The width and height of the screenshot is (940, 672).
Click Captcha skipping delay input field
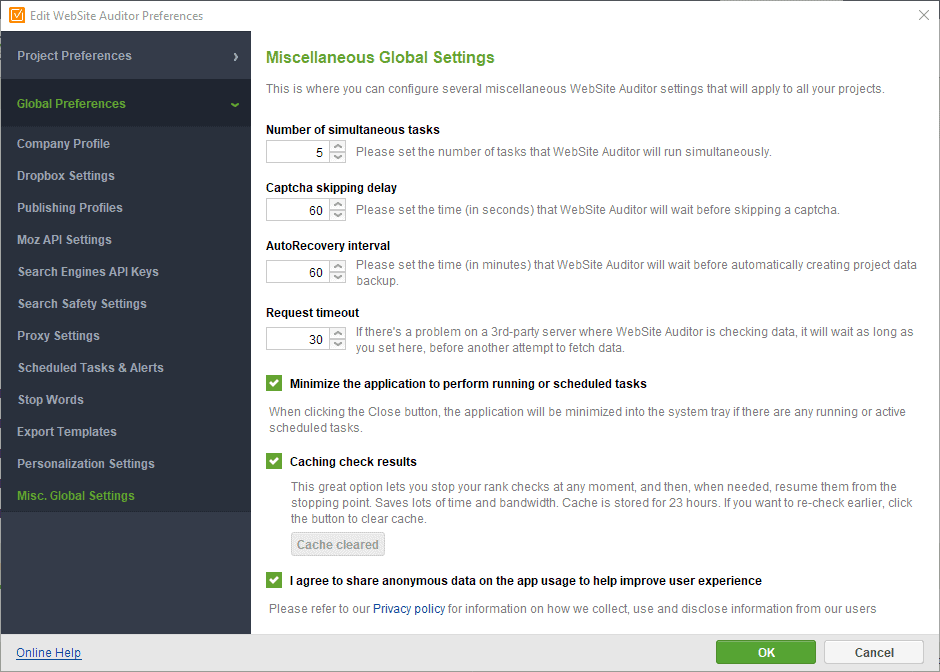pyautogui.click(x=298, y=210)
